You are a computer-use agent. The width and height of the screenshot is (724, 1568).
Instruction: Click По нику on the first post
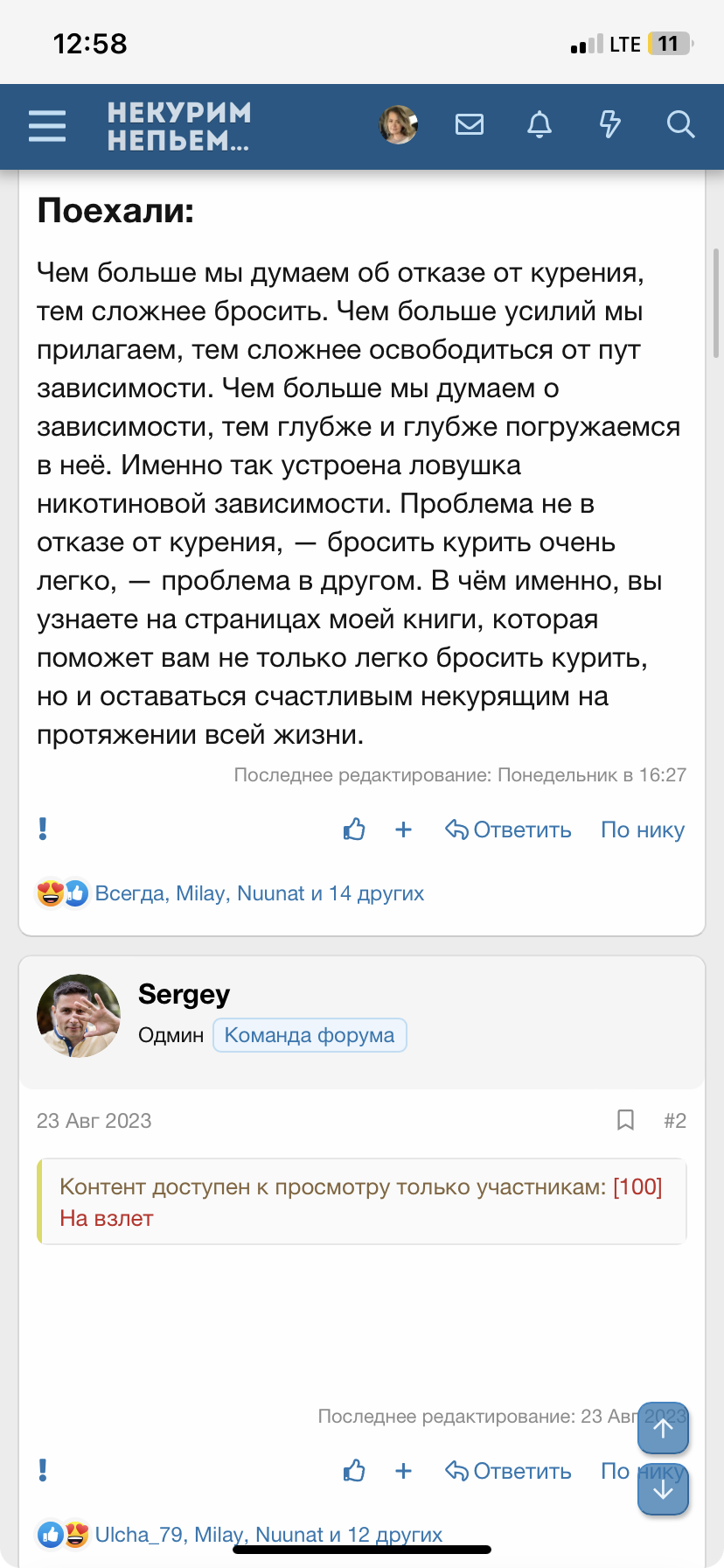[643, 829]
